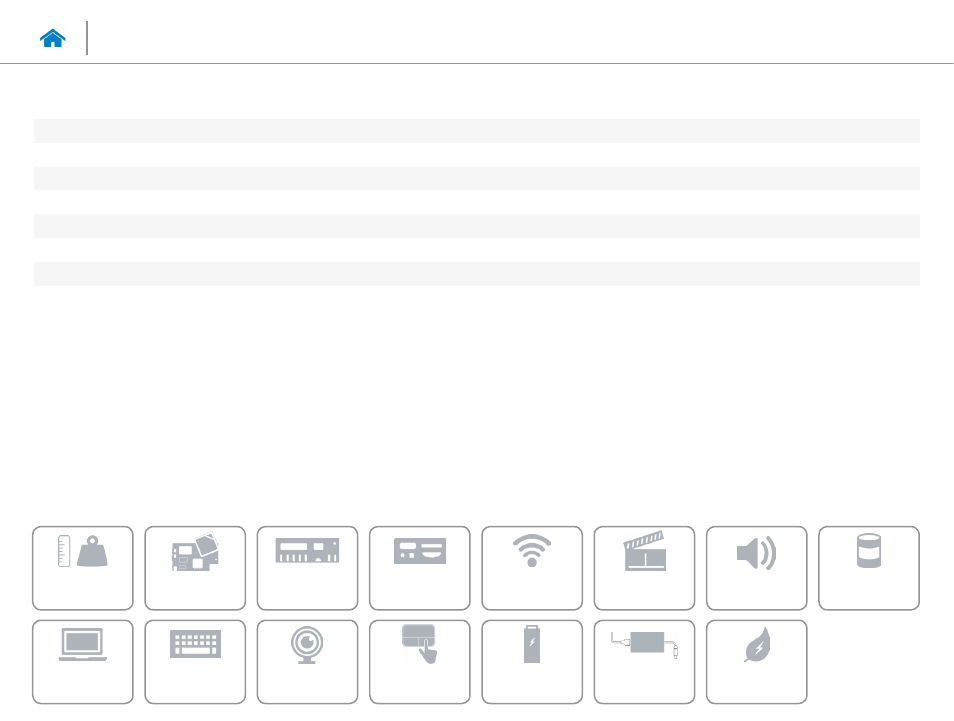Select the keyboard specifications icon
Image resolution: width=954 pixels, height=721 pixels.
click(x=195, y=661)
